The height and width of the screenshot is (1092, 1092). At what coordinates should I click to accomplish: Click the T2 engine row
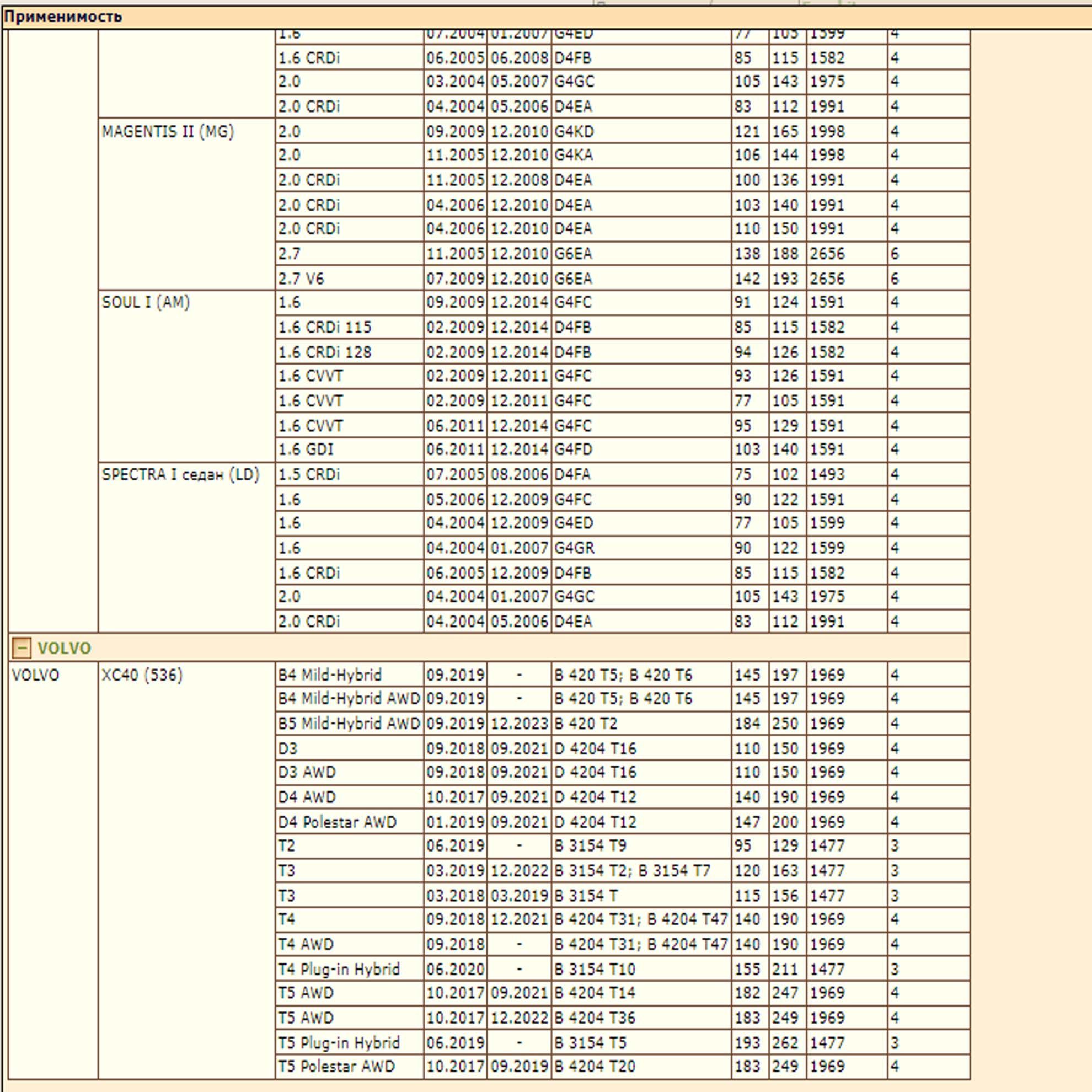pyautogui.click(x=287, y=845)
